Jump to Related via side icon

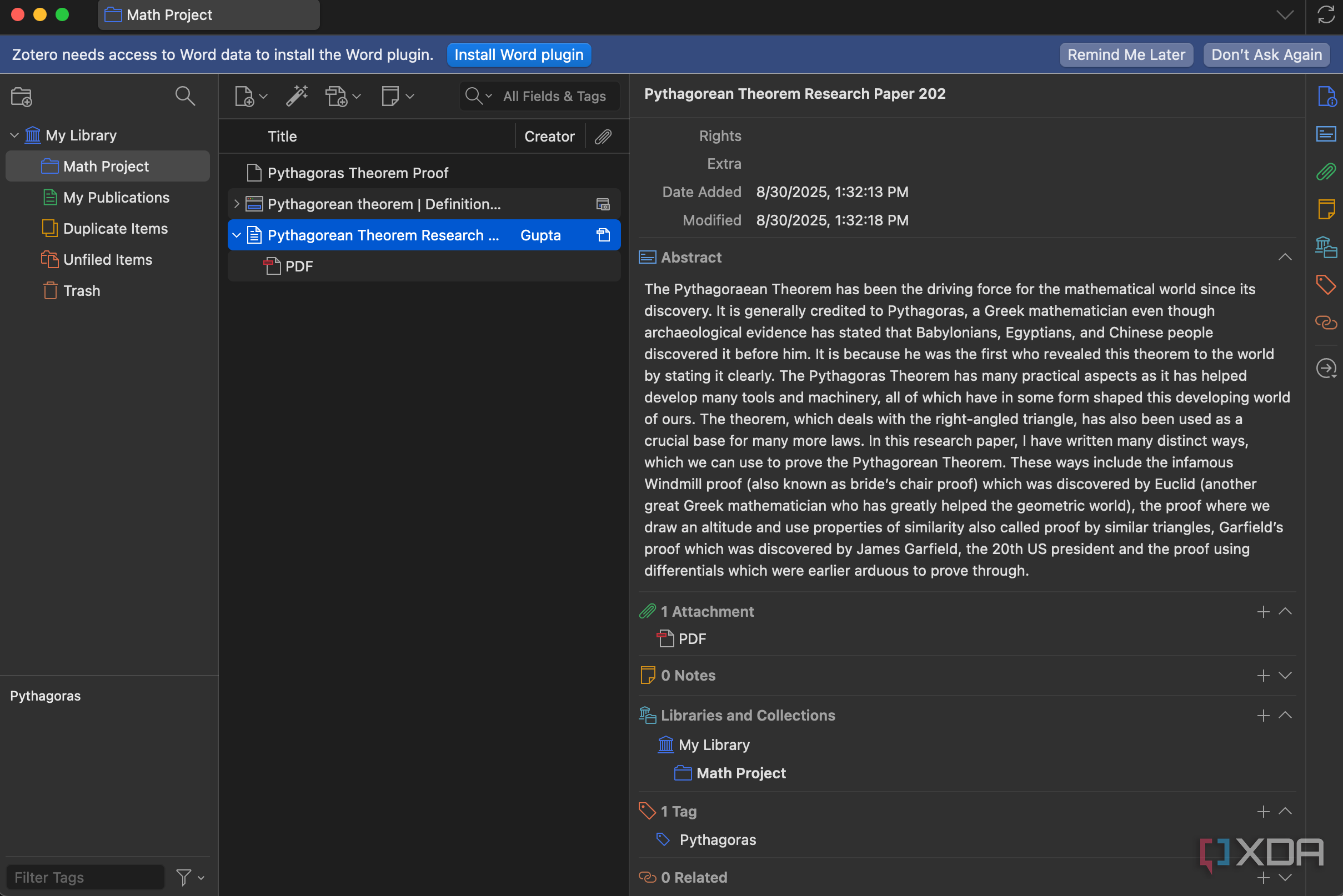[1326, 323]
